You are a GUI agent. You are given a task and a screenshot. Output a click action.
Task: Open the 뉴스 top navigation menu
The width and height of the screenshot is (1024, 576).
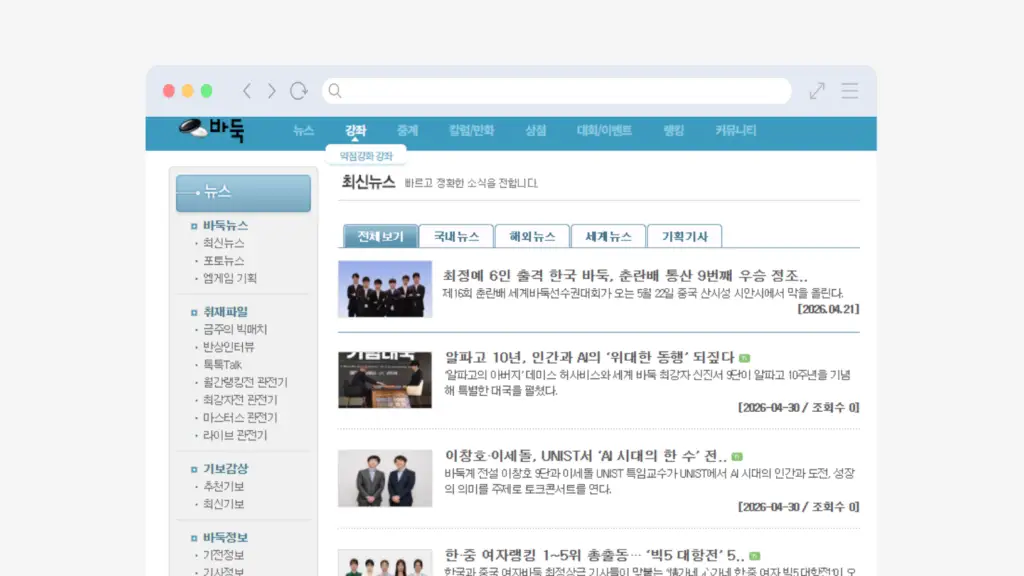click(303, 131)
